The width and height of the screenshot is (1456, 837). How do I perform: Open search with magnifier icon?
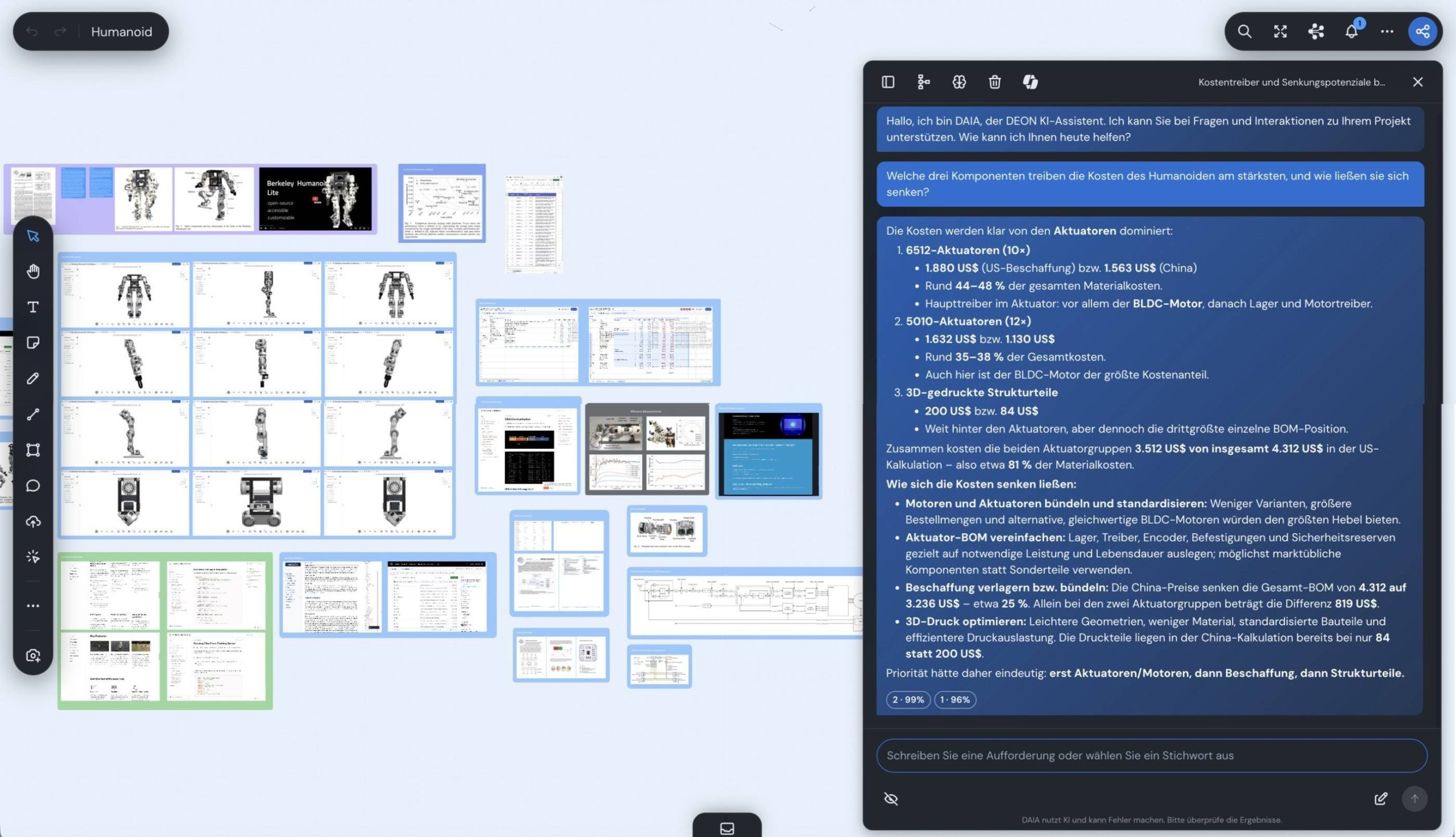1244,32
